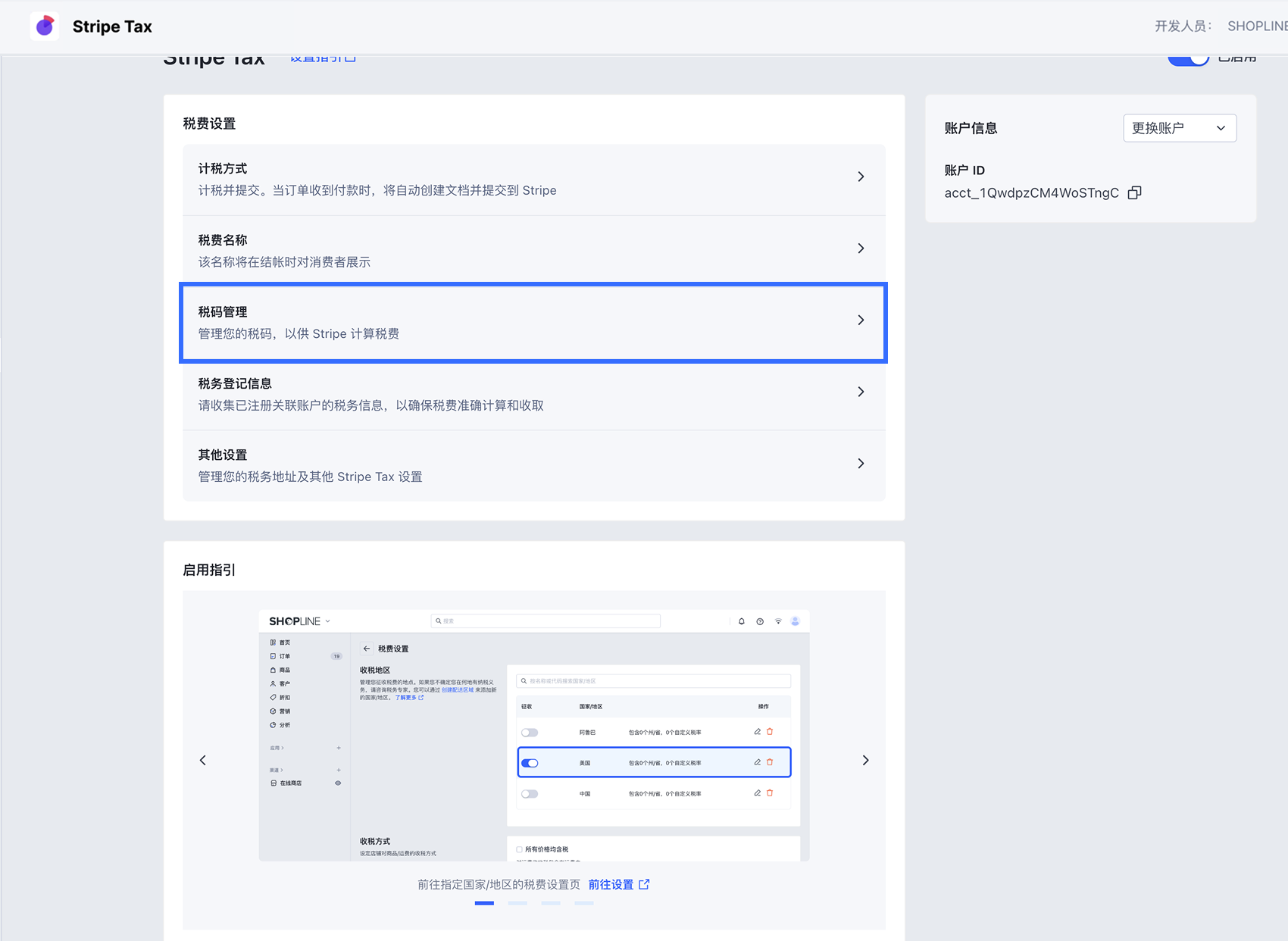Open the 税码管理 settings row

click(534, 323)
